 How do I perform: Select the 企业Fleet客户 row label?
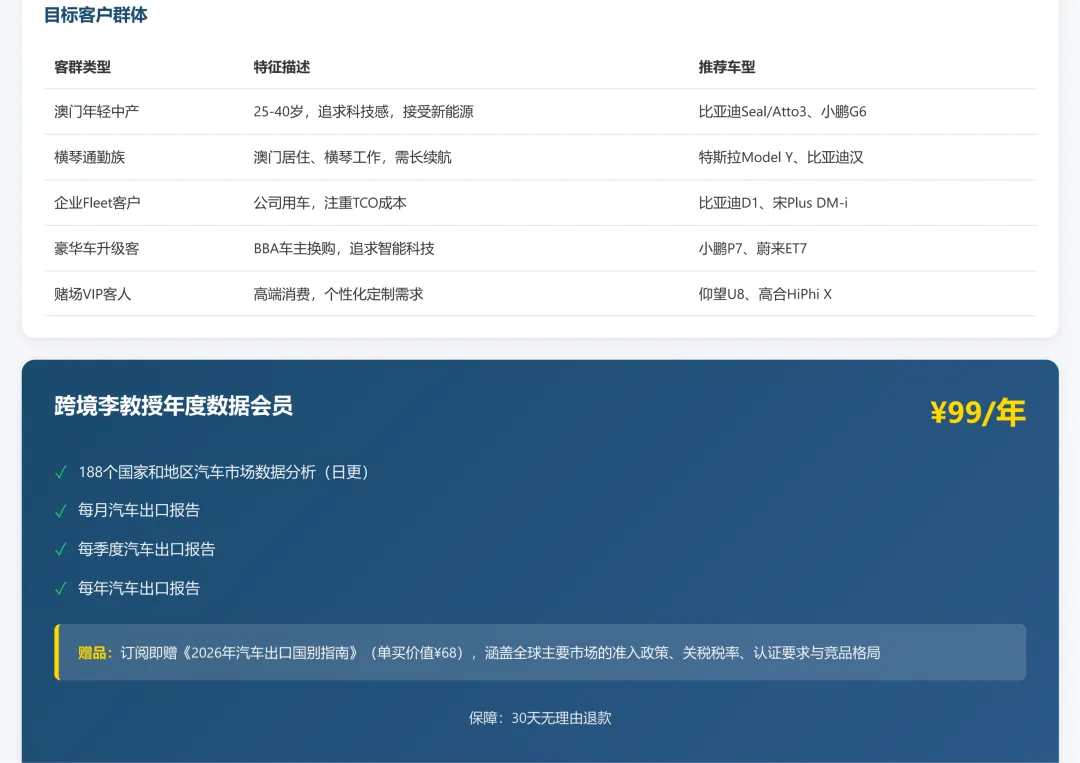pyautogui.click(x=97, y=202)
